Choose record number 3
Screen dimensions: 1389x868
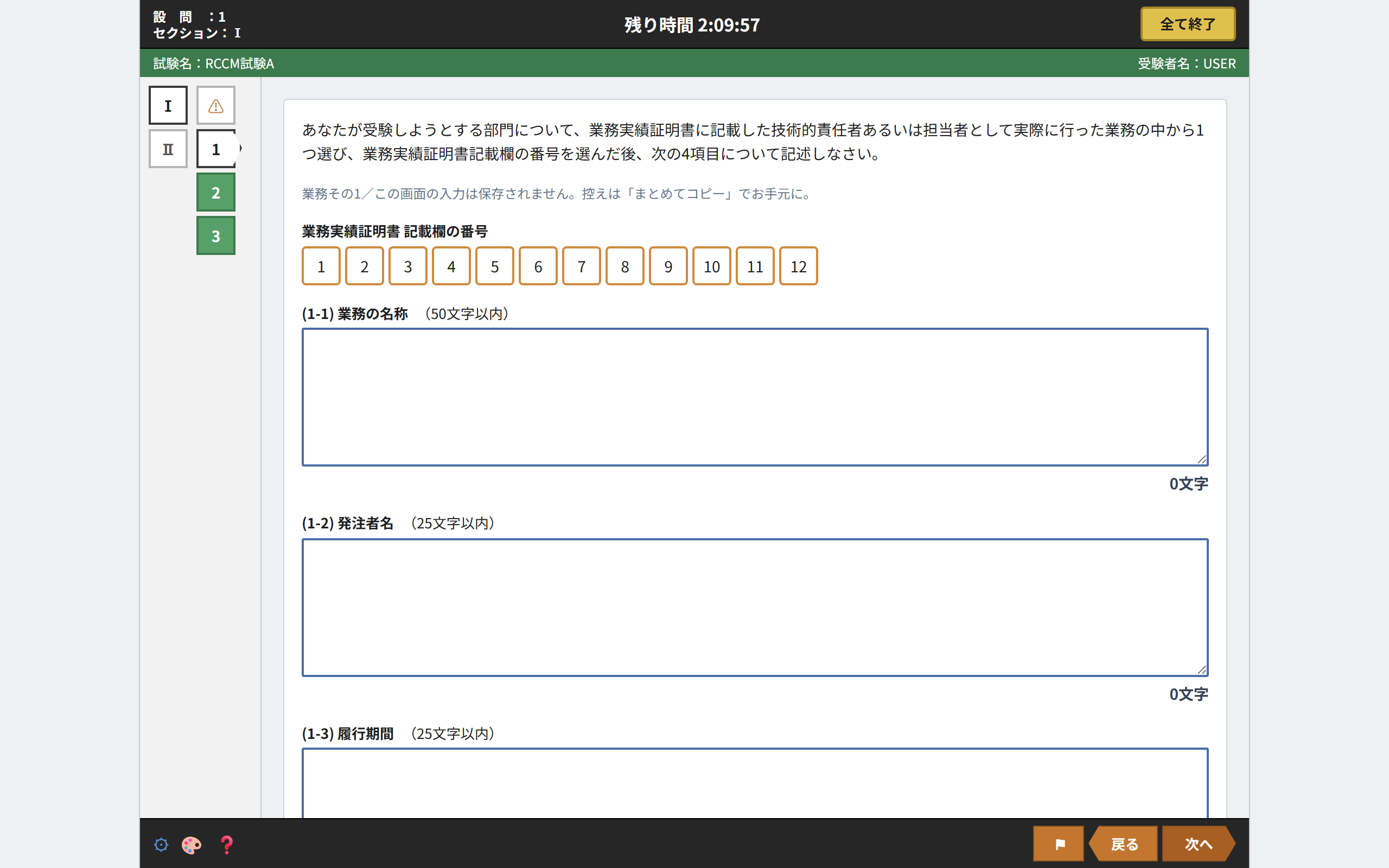408,266
